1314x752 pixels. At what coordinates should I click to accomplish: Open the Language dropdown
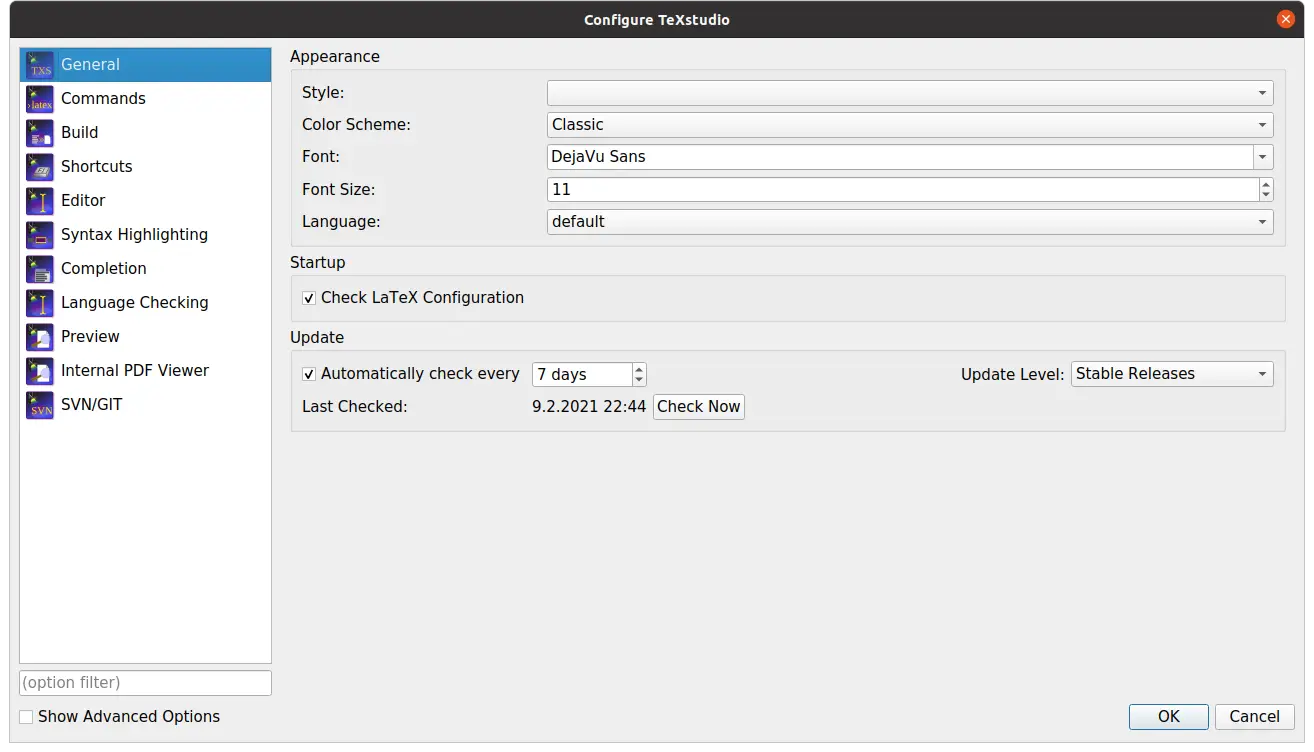click(x=910, y=222)
